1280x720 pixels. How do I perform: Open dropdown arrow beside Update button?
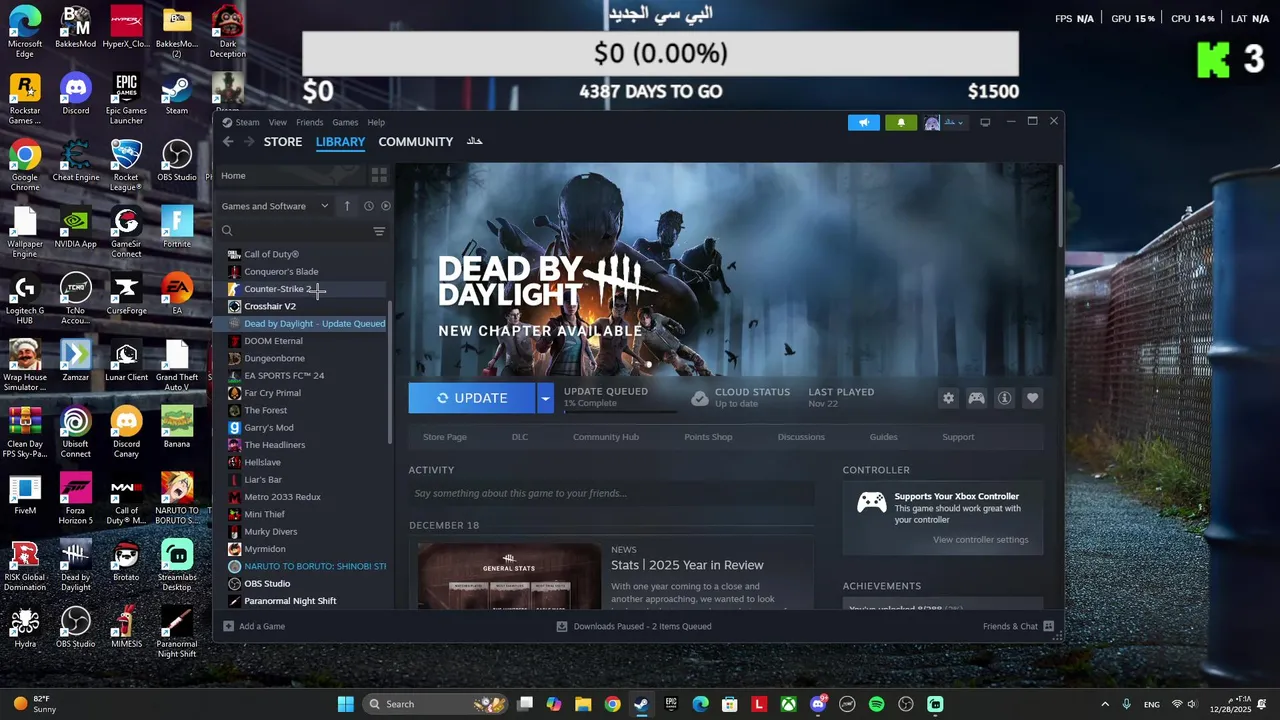545,398
